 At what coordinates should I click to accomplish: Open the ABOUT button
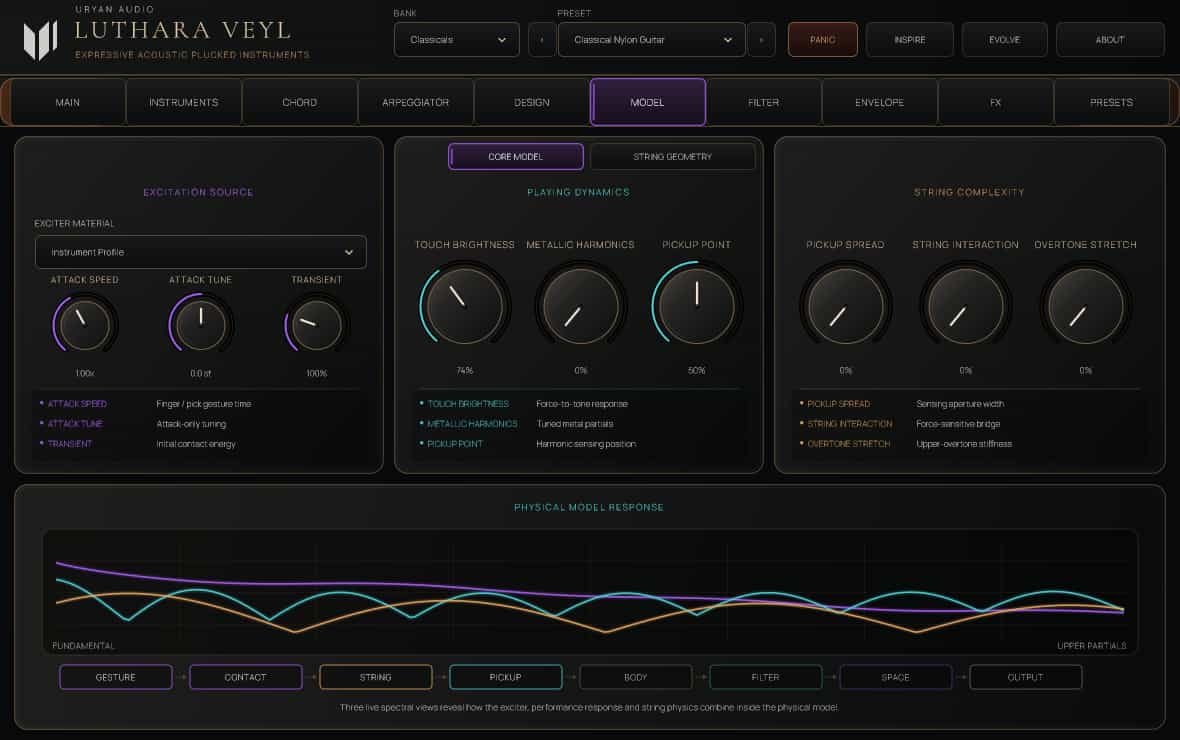(x=1110, y=40)
